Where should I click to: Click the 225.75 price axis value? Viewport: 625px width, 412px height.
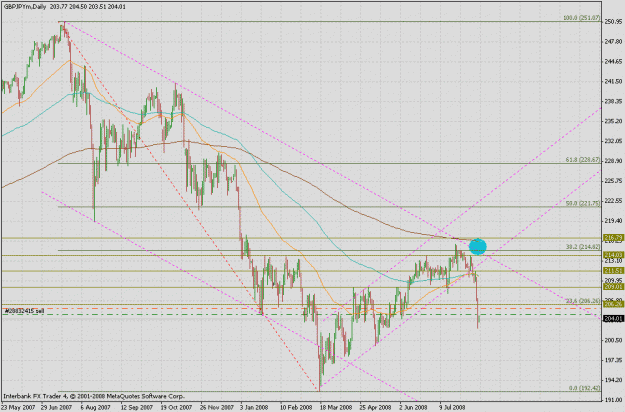tap(613, 181)
